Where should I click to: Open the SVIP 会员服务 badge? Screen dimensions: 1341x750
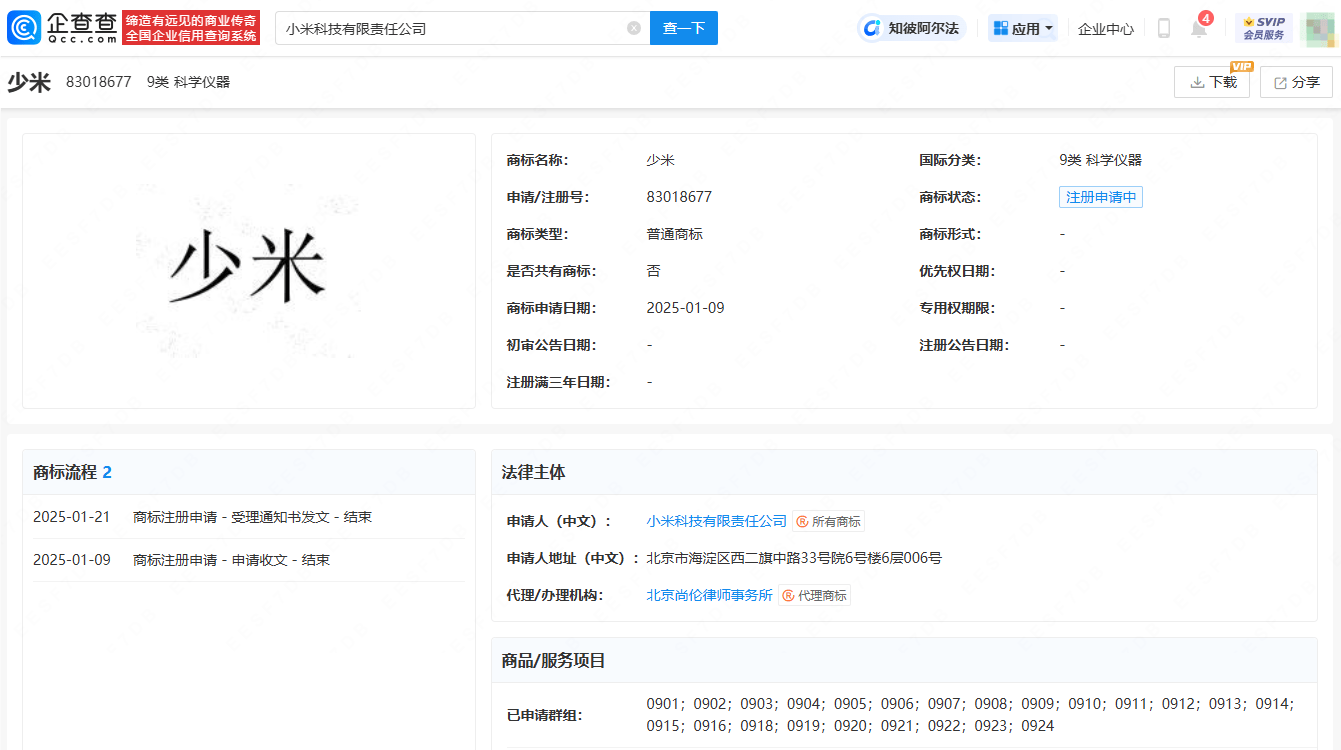coord(1264,28)
